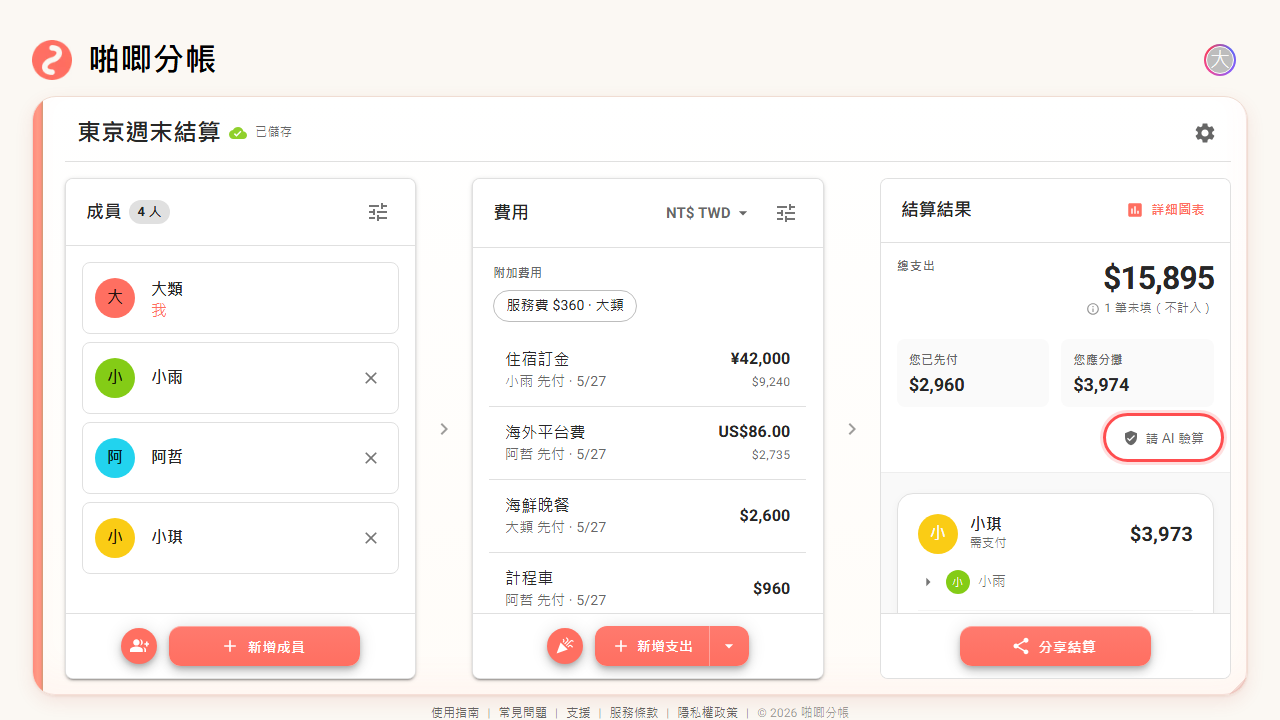The image size is (1280, 720).
Task: Open expense panel filter options icon
Action: [787, 213]
